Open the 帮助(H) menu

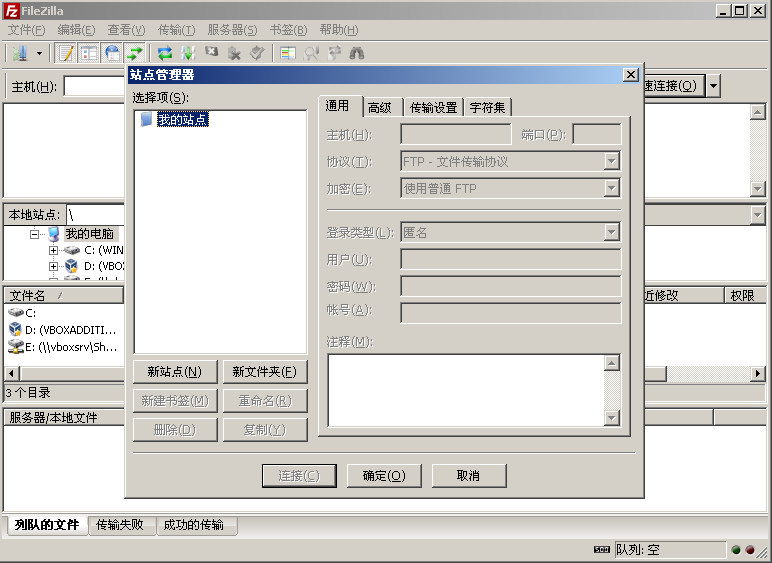pos(339,30)
